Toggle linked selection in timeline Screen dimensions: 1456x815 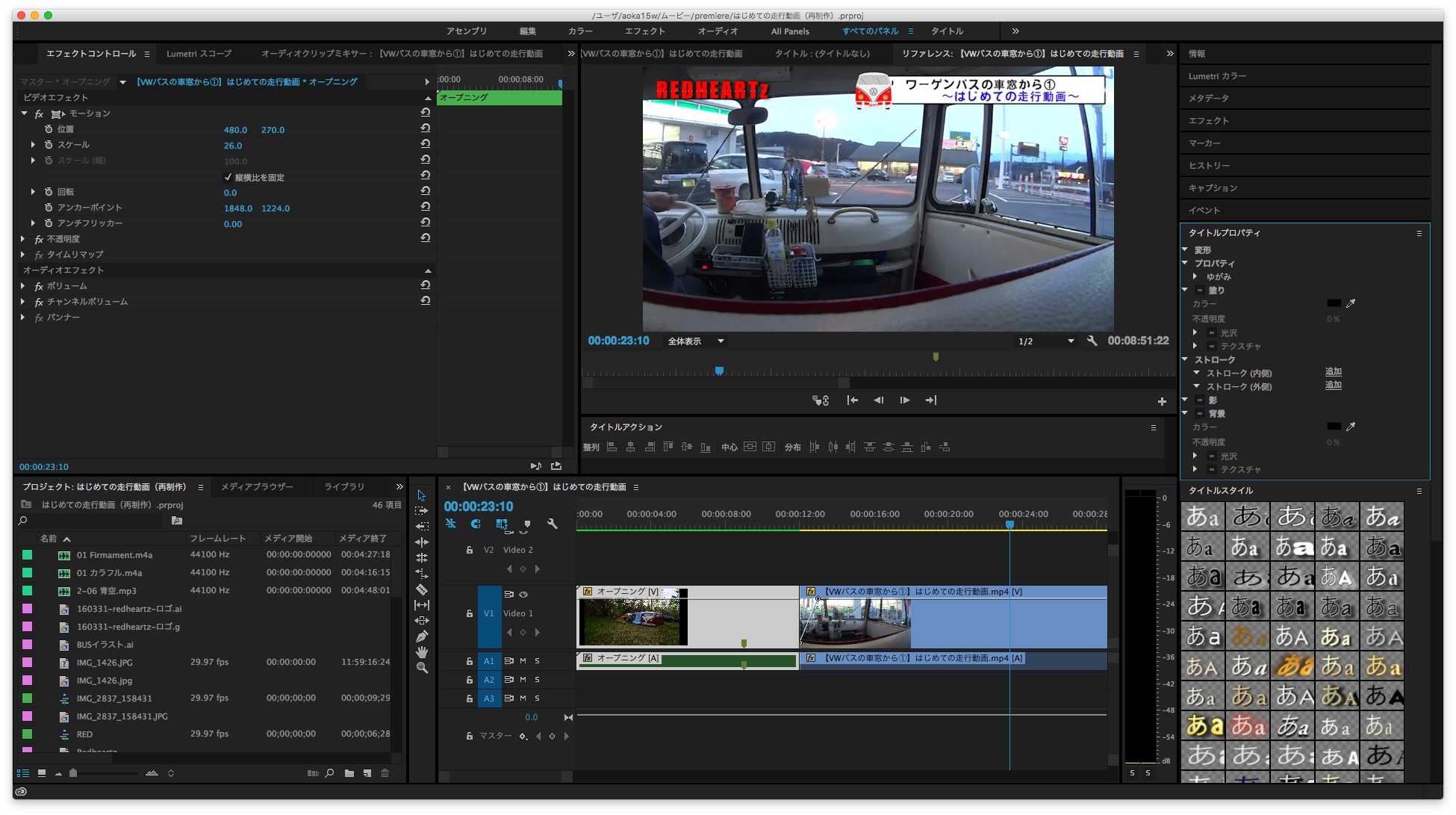pos(502,524)
